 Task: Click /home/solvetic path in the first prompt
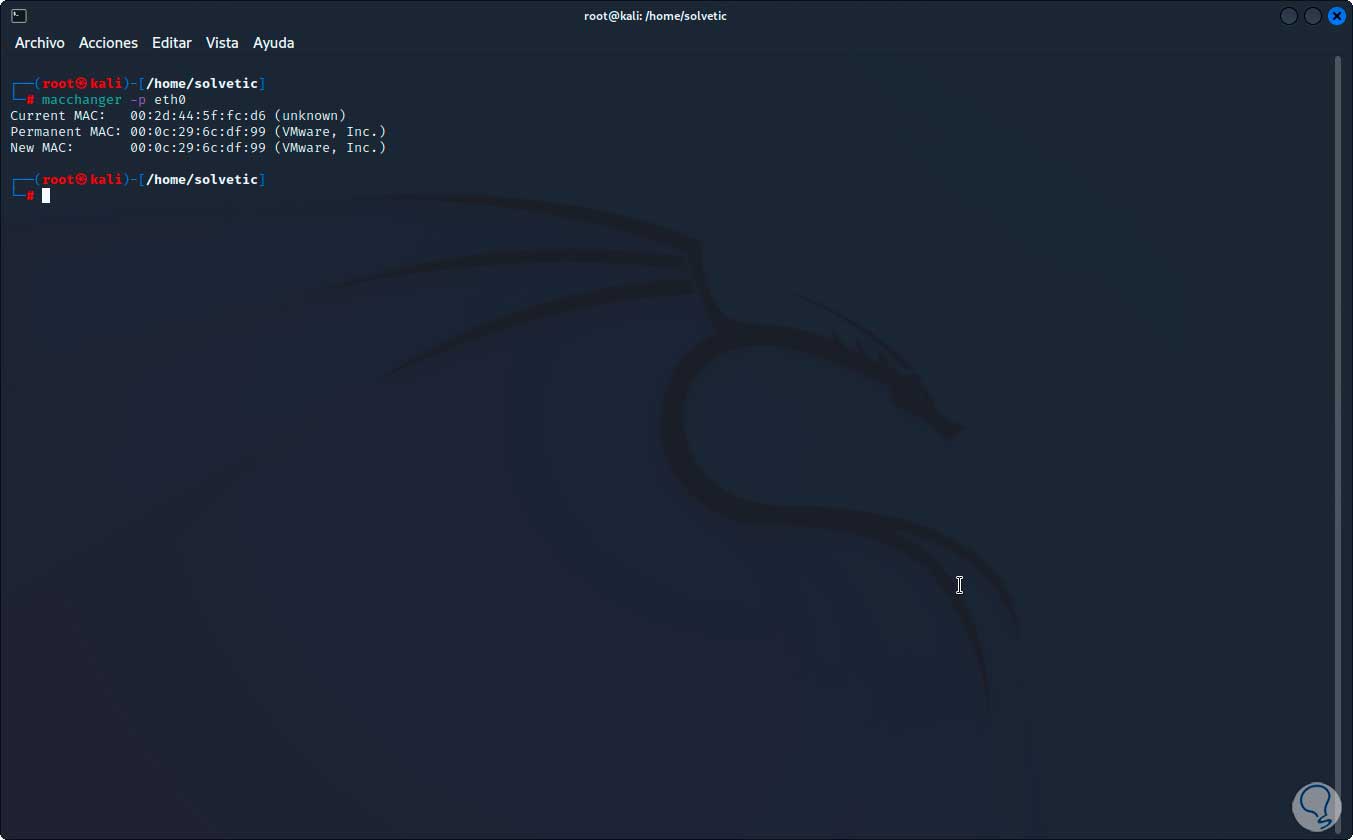tap(202, 84)
